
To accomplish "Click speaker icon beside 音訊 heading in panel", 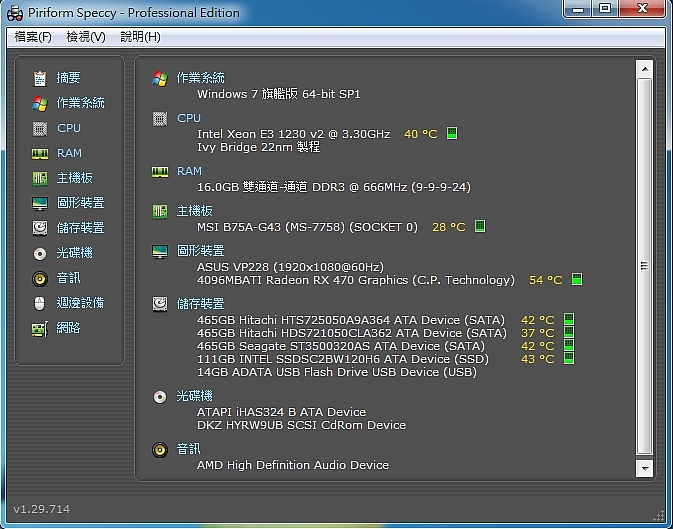I will pyautogui.click(x=160, y=450).
